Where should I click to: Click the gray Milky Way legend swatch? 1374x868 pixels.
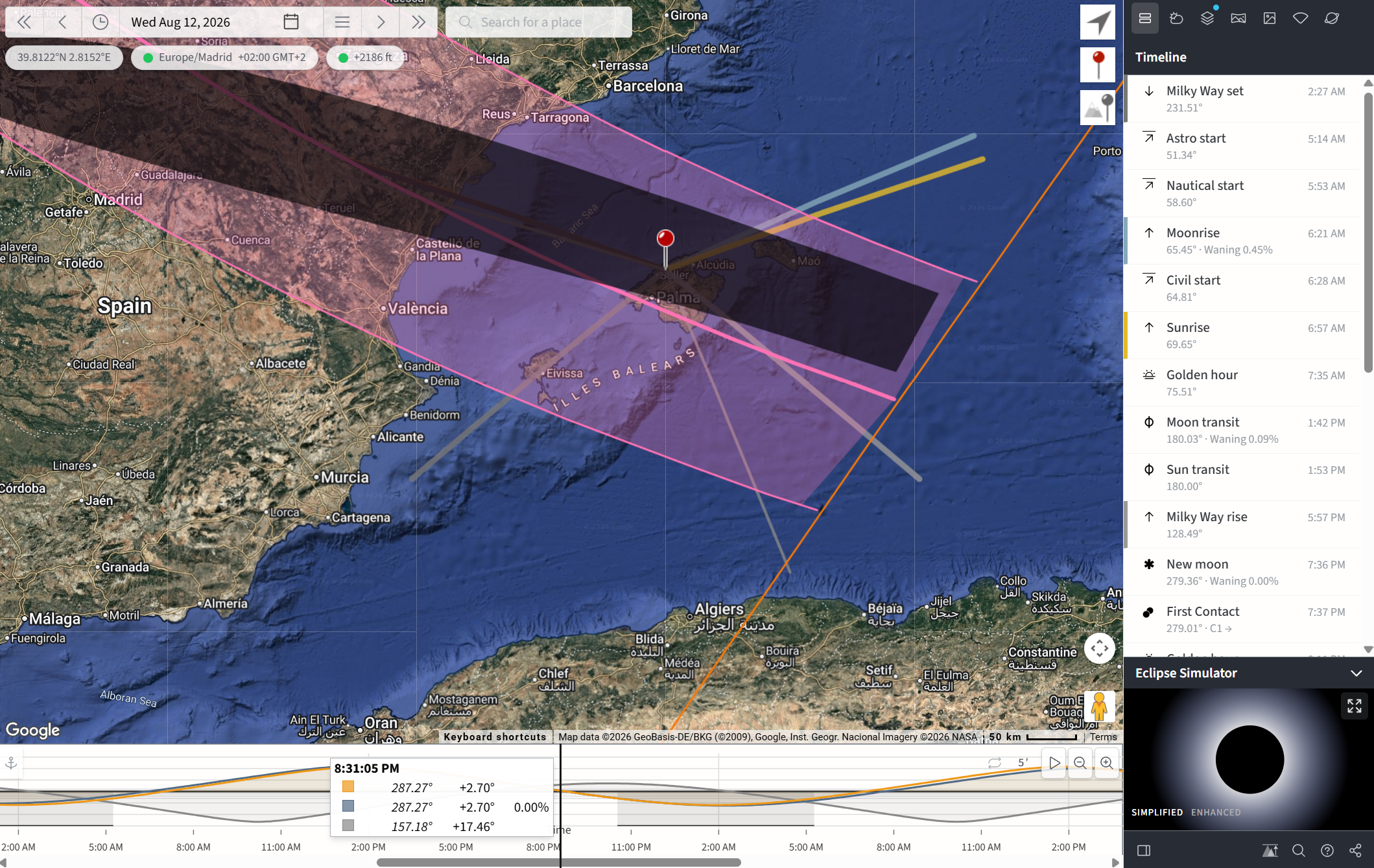[348, 825]
